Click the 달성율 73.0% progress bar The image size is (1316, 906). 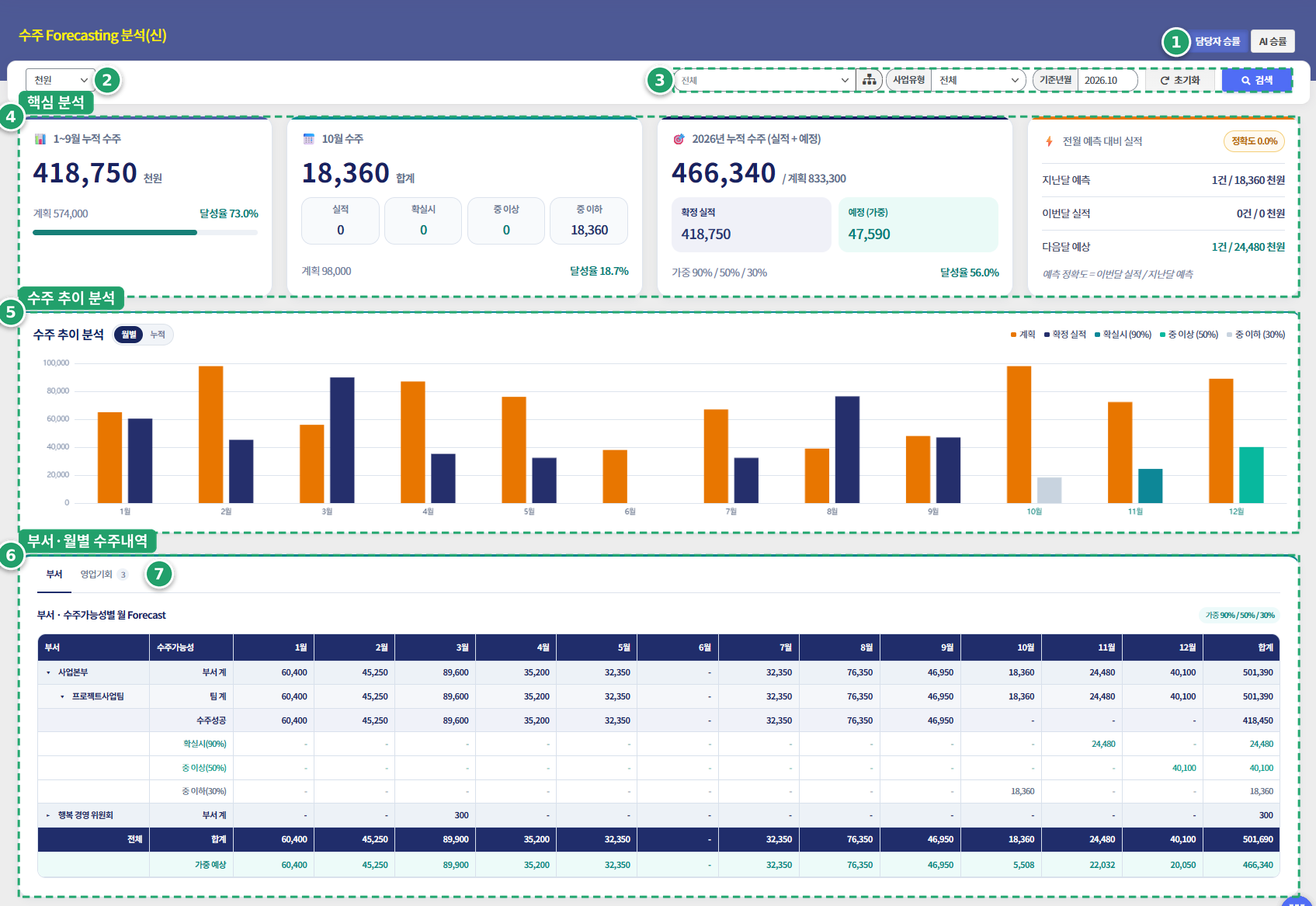tap(145, 232)
